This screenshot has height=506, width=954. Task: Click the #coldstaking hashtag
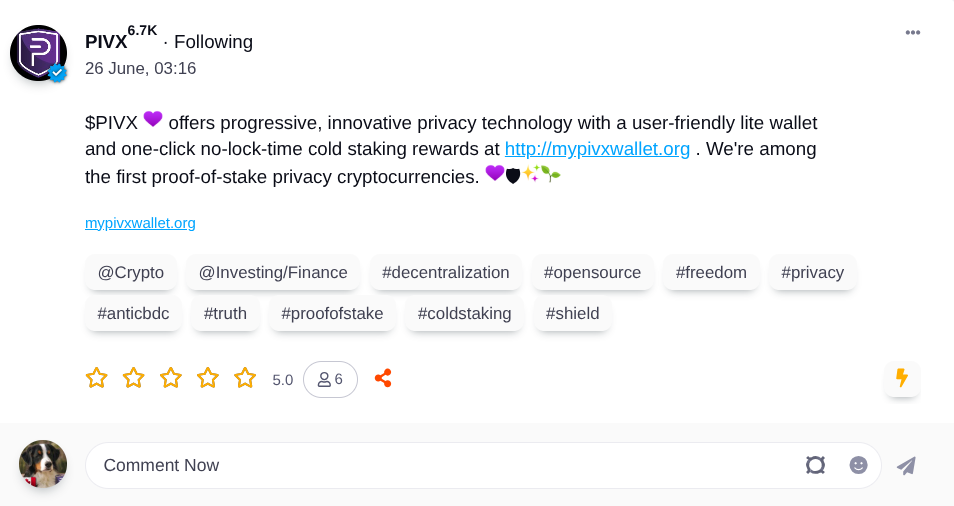click(464, 313)
